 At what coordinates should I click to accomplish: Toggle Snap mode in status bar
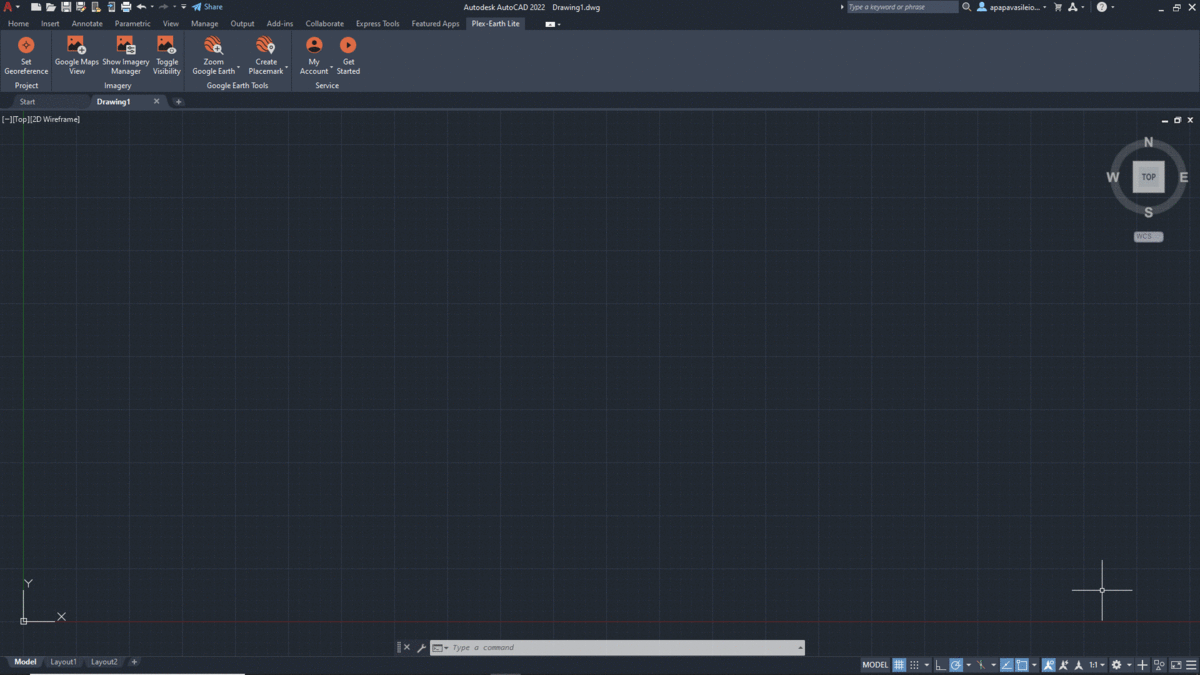[914, 665]
